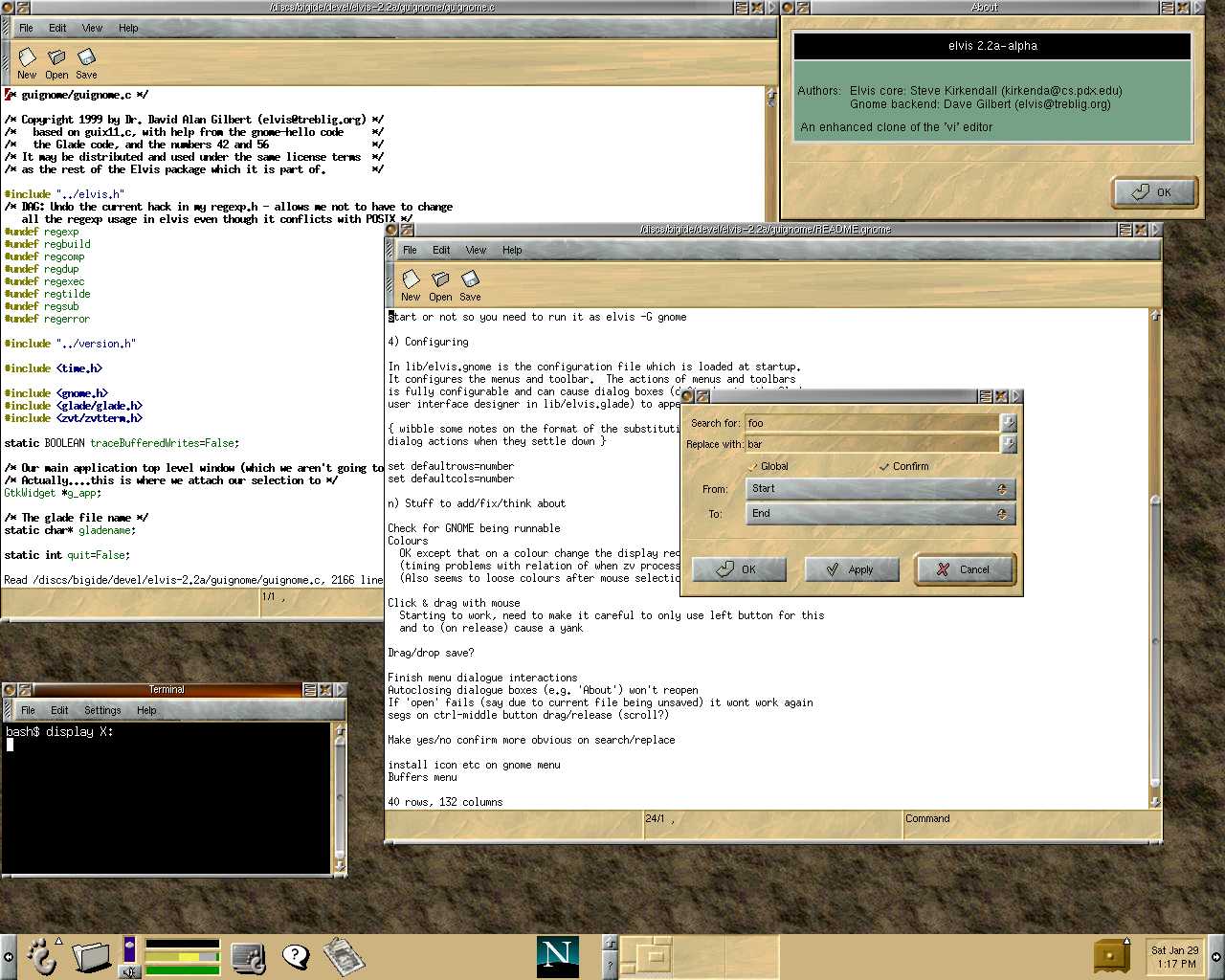Screen dimensions: 1225x980
Task: Open Edit menu in README.gnome window
Action: click(x=441, y=250)
